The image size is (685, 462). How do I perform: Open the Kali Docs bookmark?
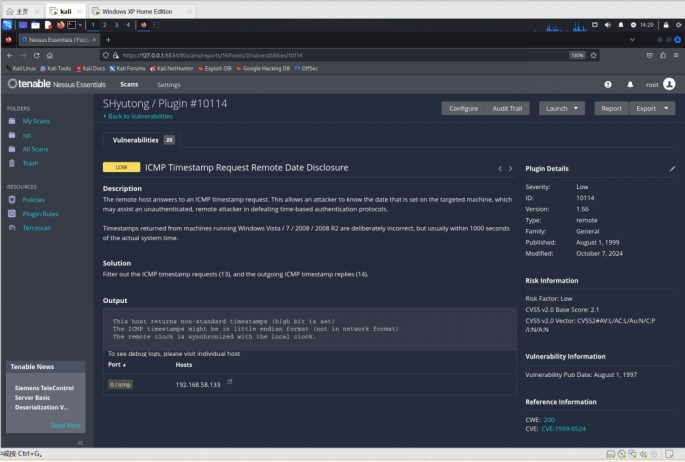coord(90,69)
